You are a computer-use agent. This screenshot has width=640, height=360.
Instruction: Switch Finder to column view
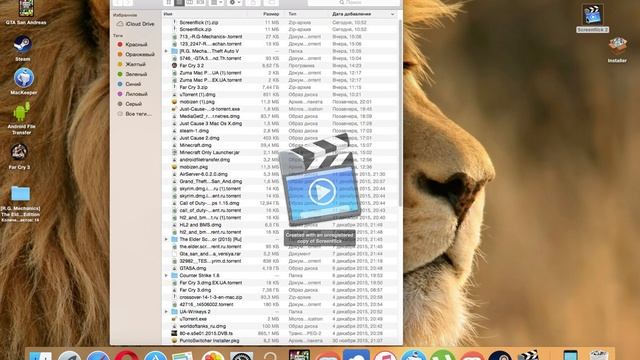[x=190, y=2]
